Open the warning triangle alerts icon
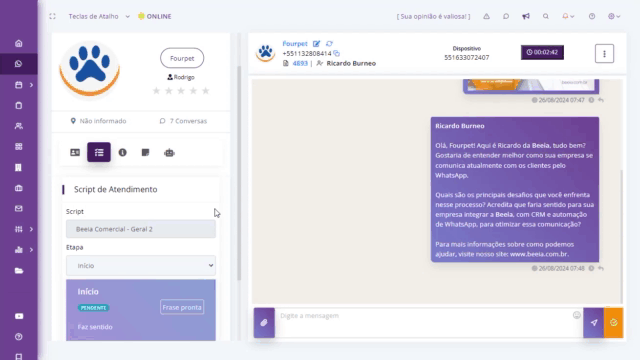This screenshot has width=640, height=360. (487, 16)
